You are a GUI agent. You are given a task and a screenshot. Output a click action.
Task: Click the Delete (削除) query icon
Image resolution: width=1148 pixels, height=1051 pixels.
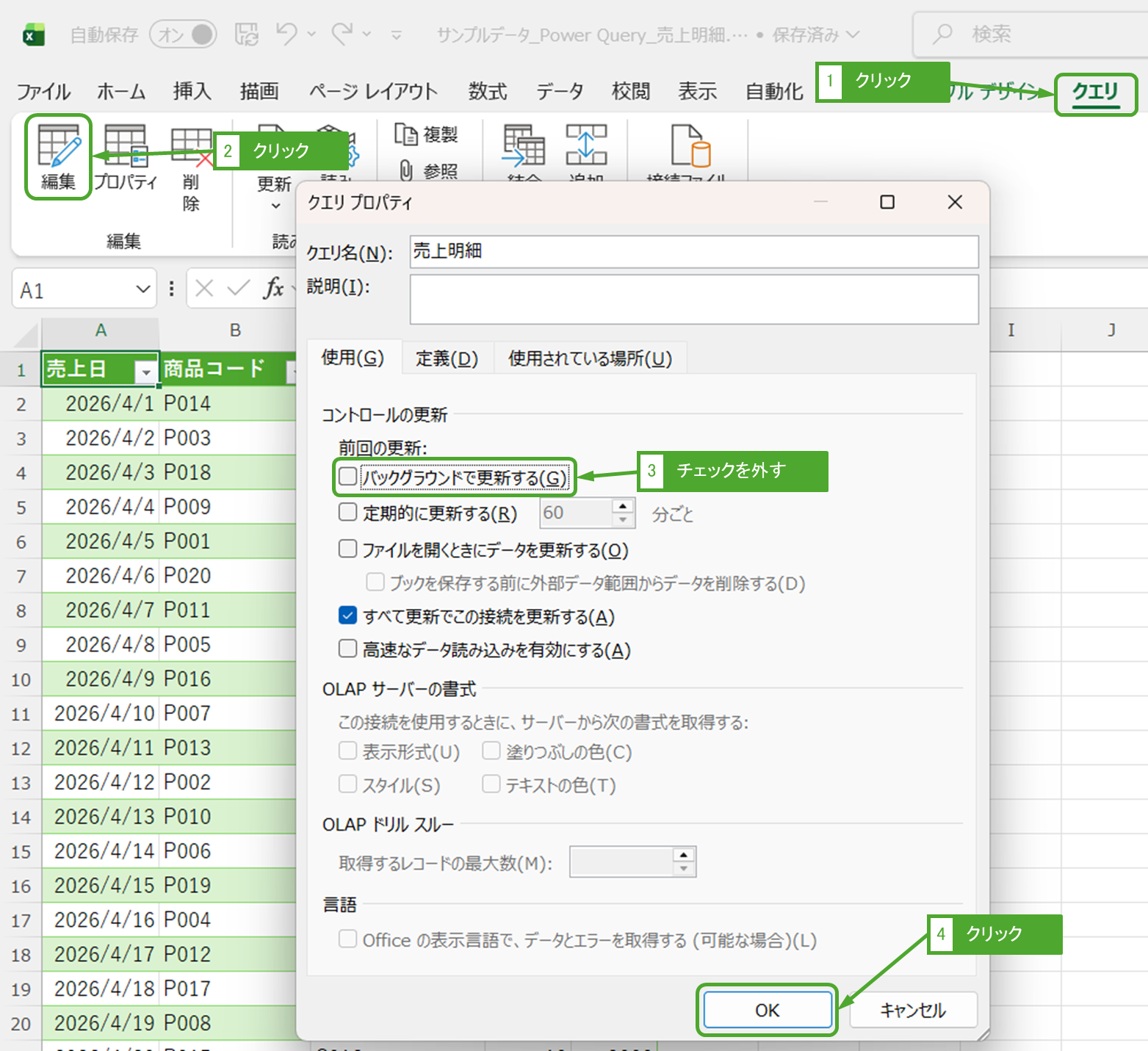tap(190, 147)
